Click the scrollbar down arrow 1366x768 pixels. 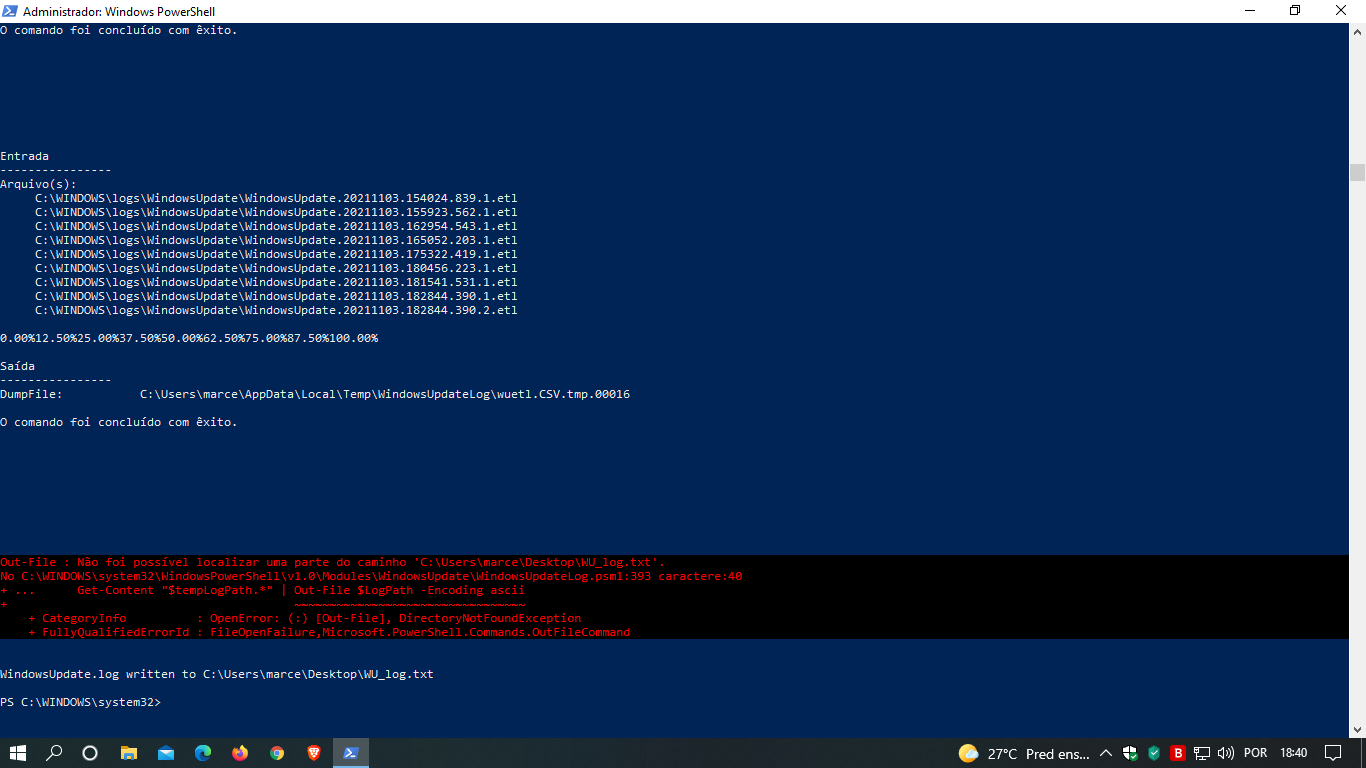[1357, 729]
